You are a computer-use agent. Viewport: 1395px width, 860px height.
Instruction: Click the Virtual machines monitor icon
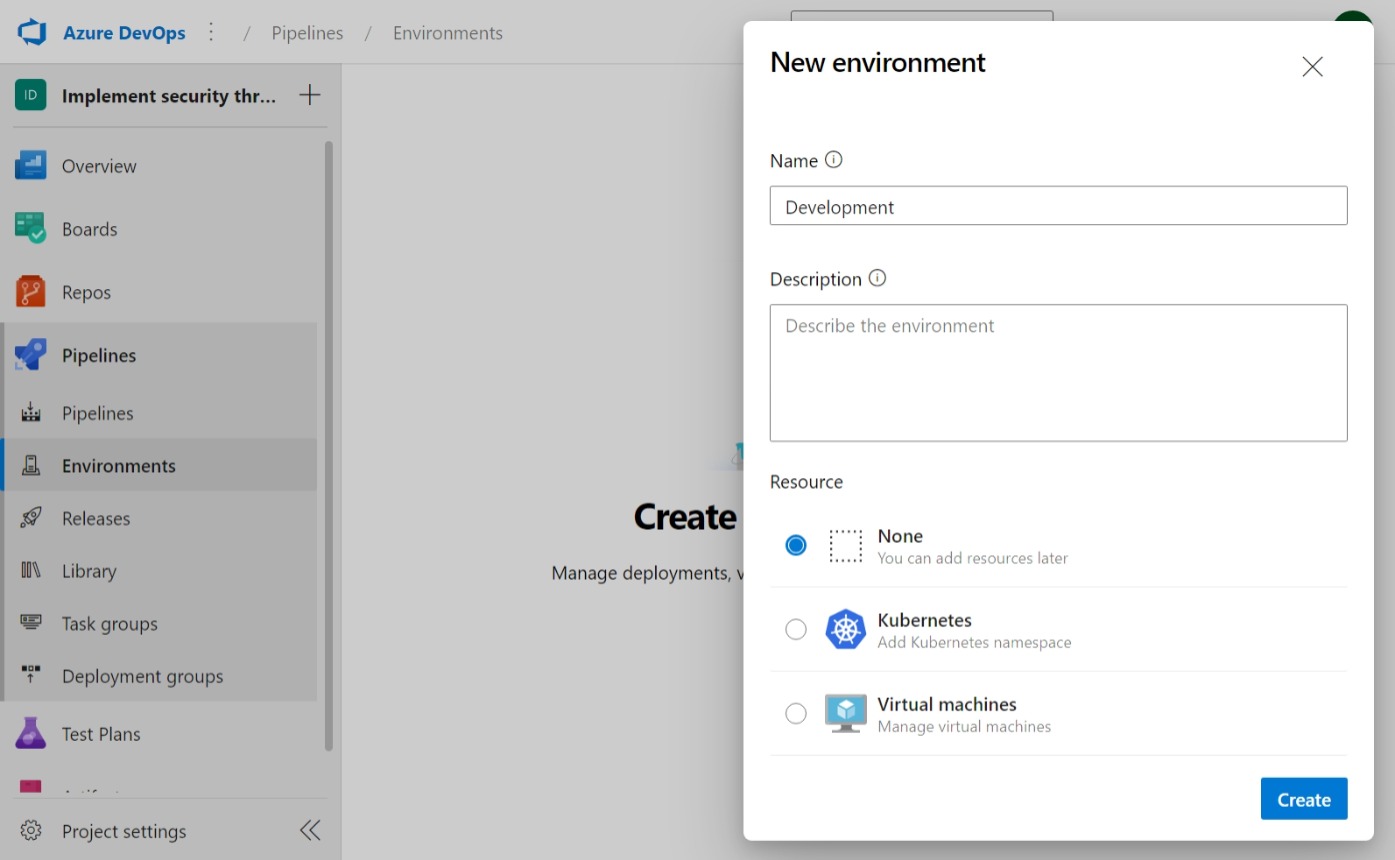coord(846,714)
